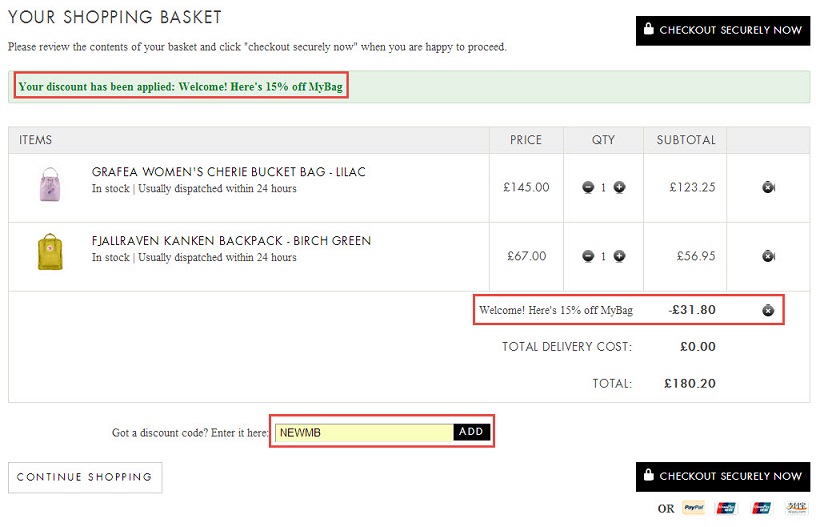Click 'Got a discount code?' label
The height and width of the screenshot is (527, 816).
click(x=190, y=433)
